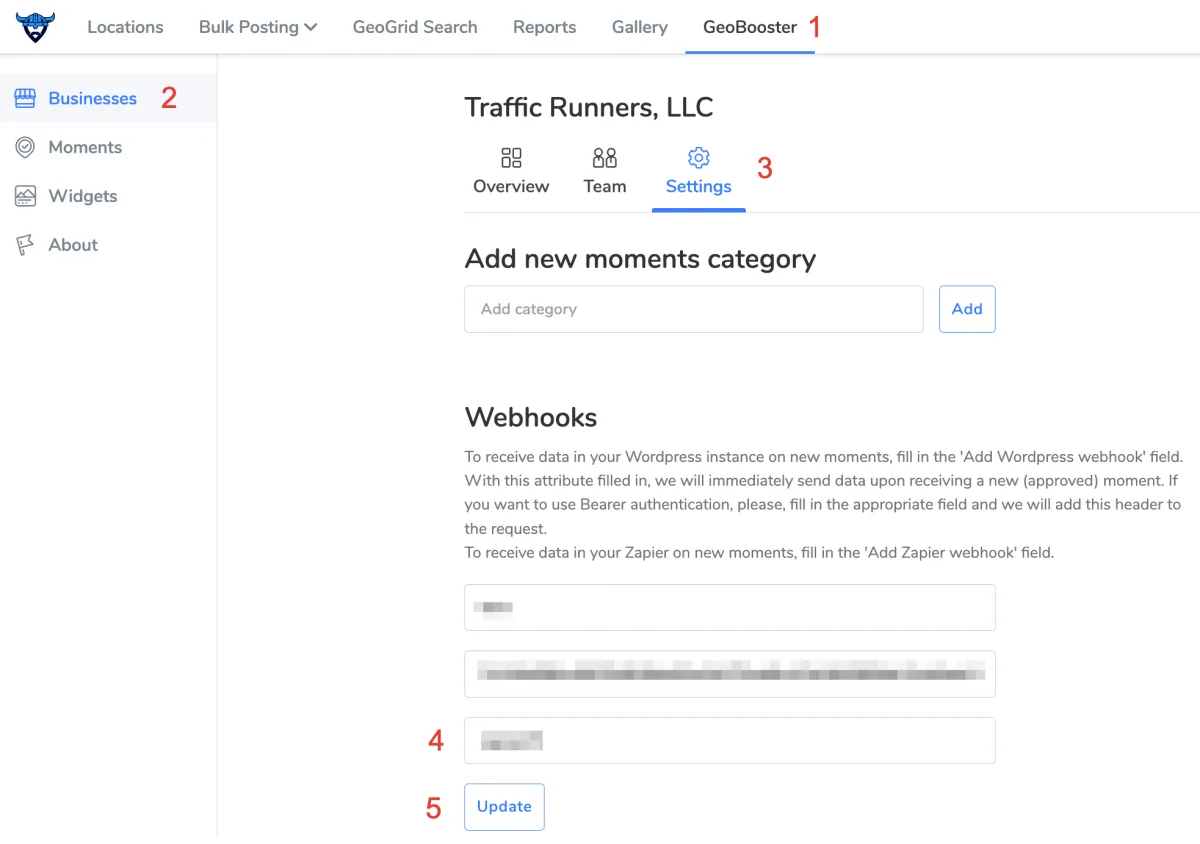Open About in the sidebar
The height and width of the screenshot is (844, 1200).
[73, 245]
